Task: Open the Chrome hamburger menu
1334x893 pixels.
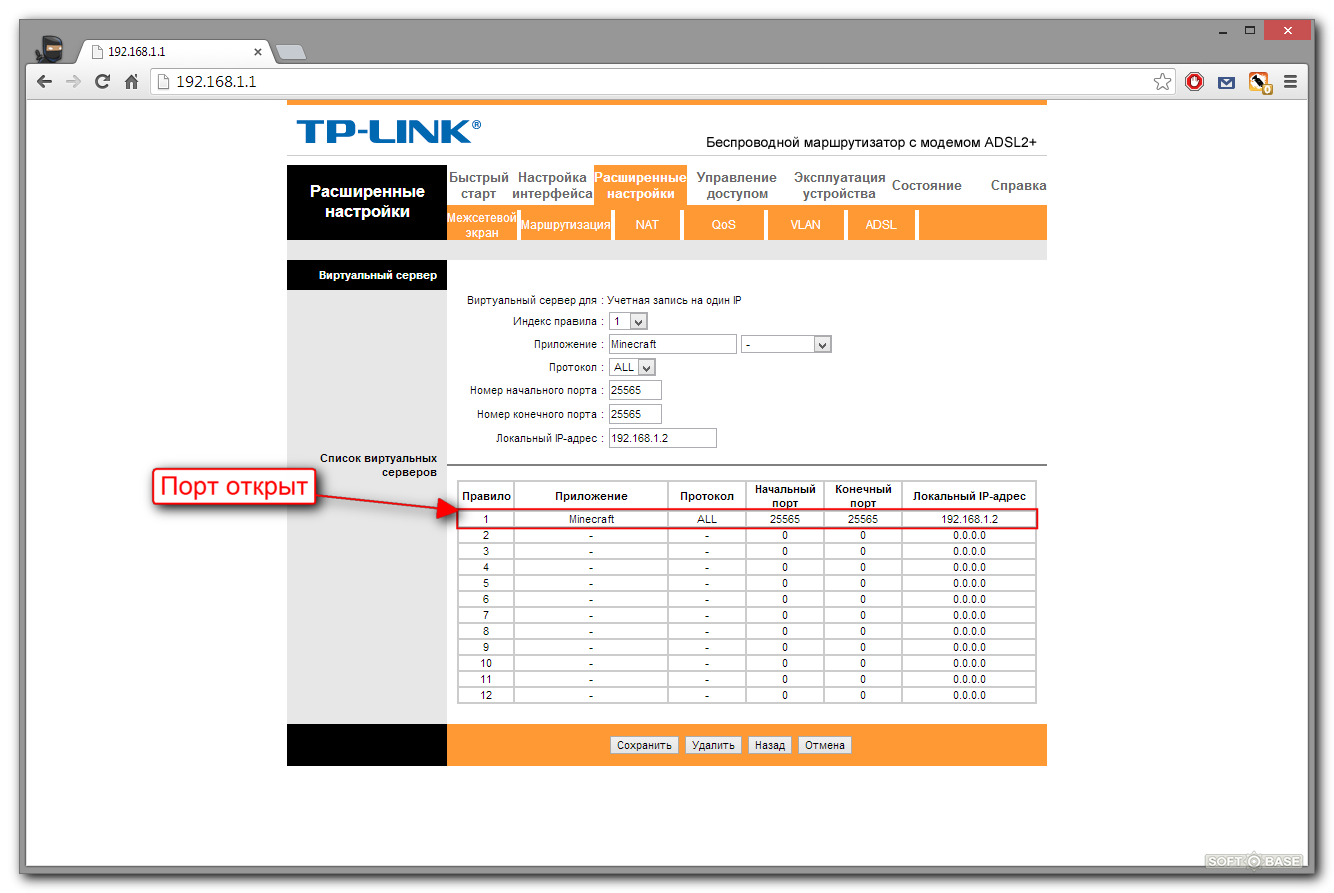Action: coord(1291,82)
